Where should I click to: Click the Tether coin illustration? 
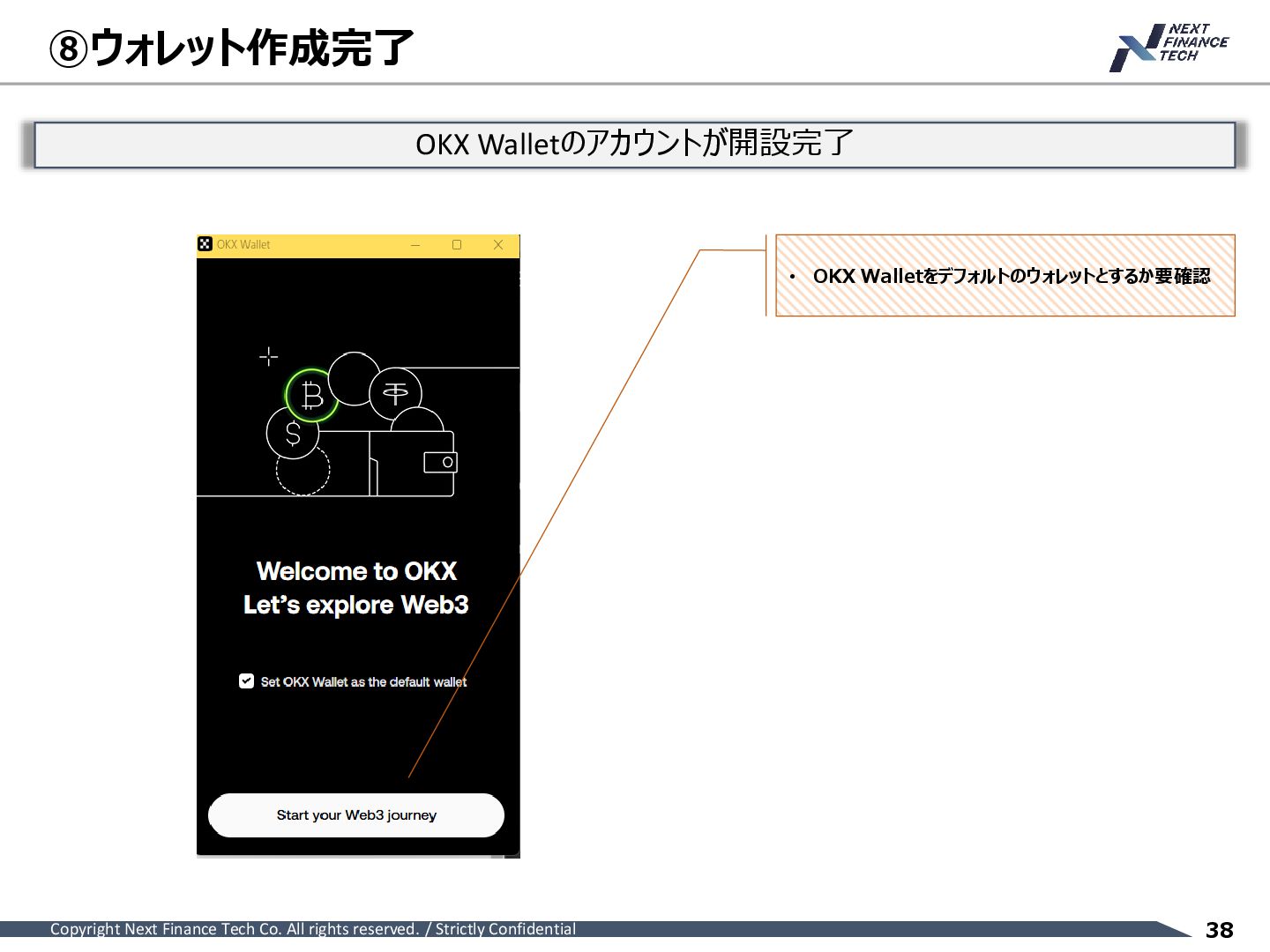(x=395, y=394)
